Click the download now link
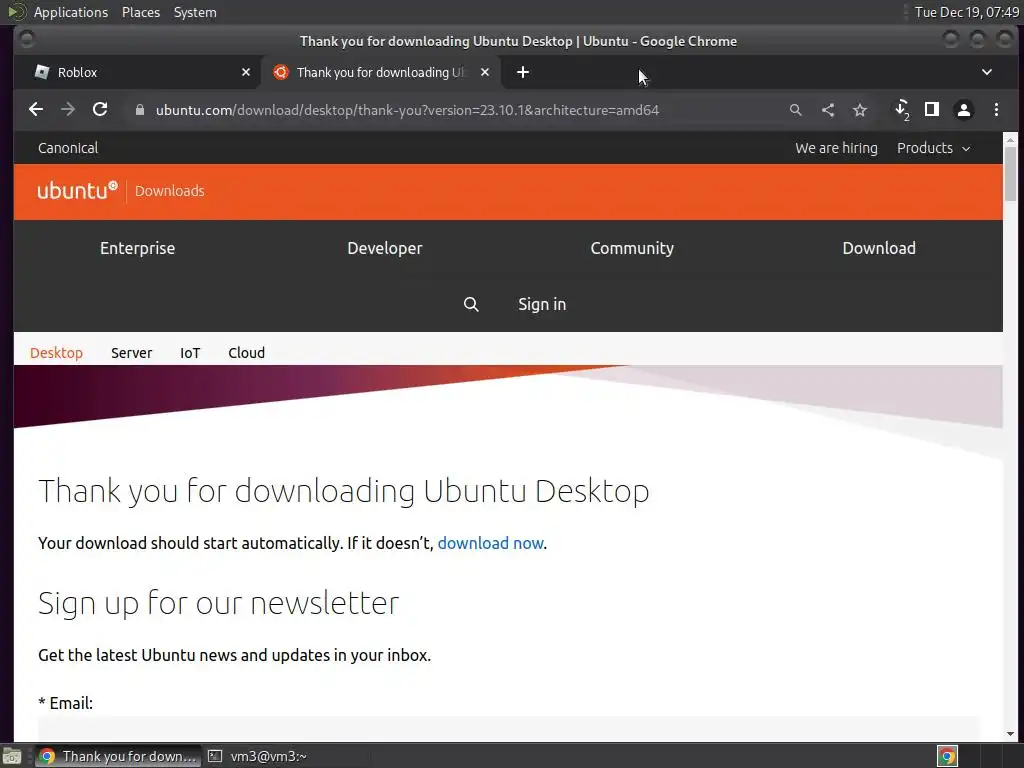The width and height of the screenshot is (1024, 768). (x=490, y=543)
